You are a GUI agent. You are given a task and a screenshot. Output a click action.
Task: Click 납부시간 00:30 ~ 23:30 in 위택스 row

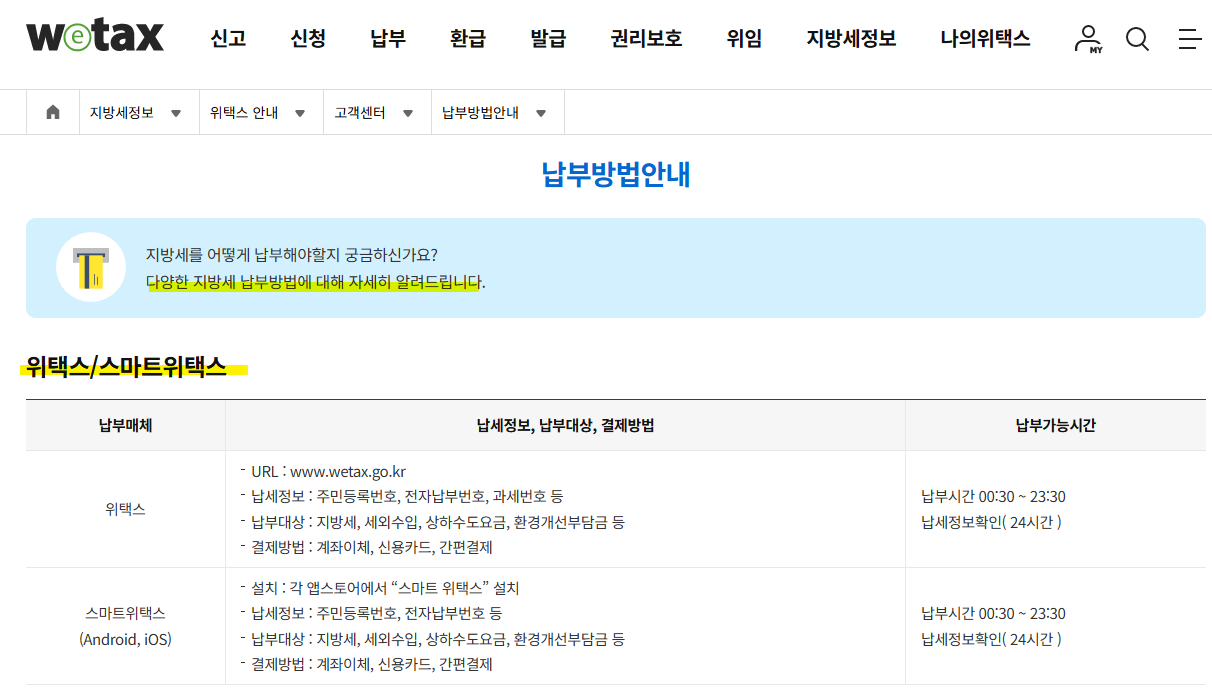(993, 497)
